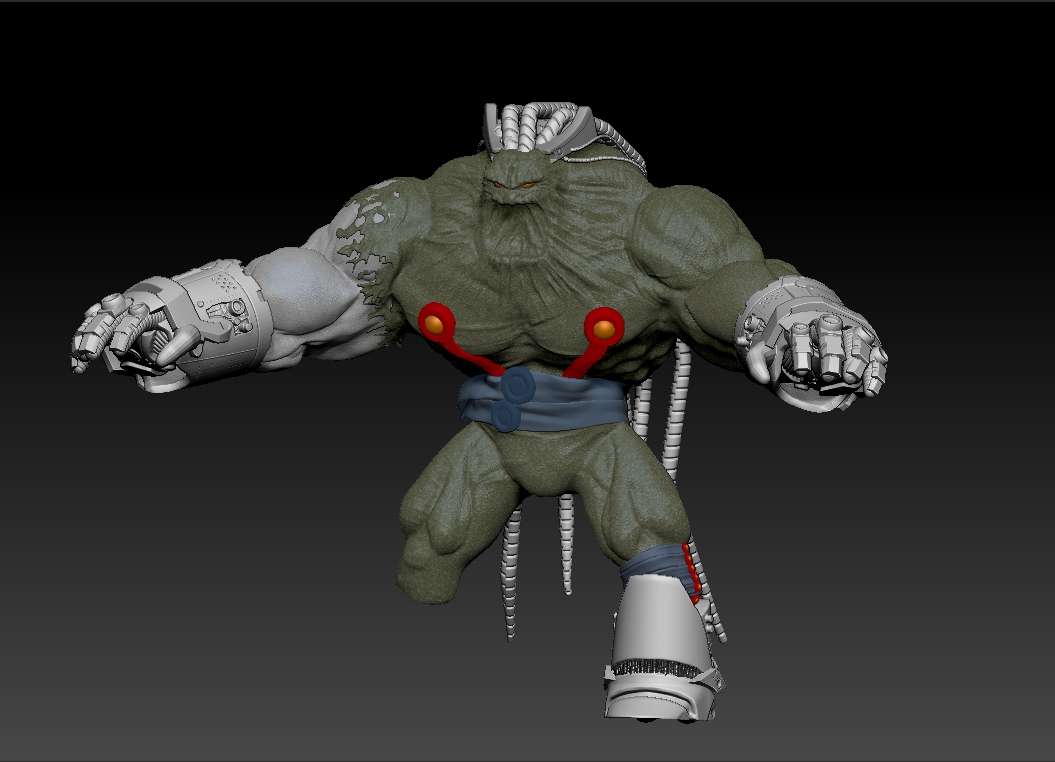Viewport: 1055px width, 762px height.
Task: Click the upper blue disc on the belt
Action: tap(517, 384)
